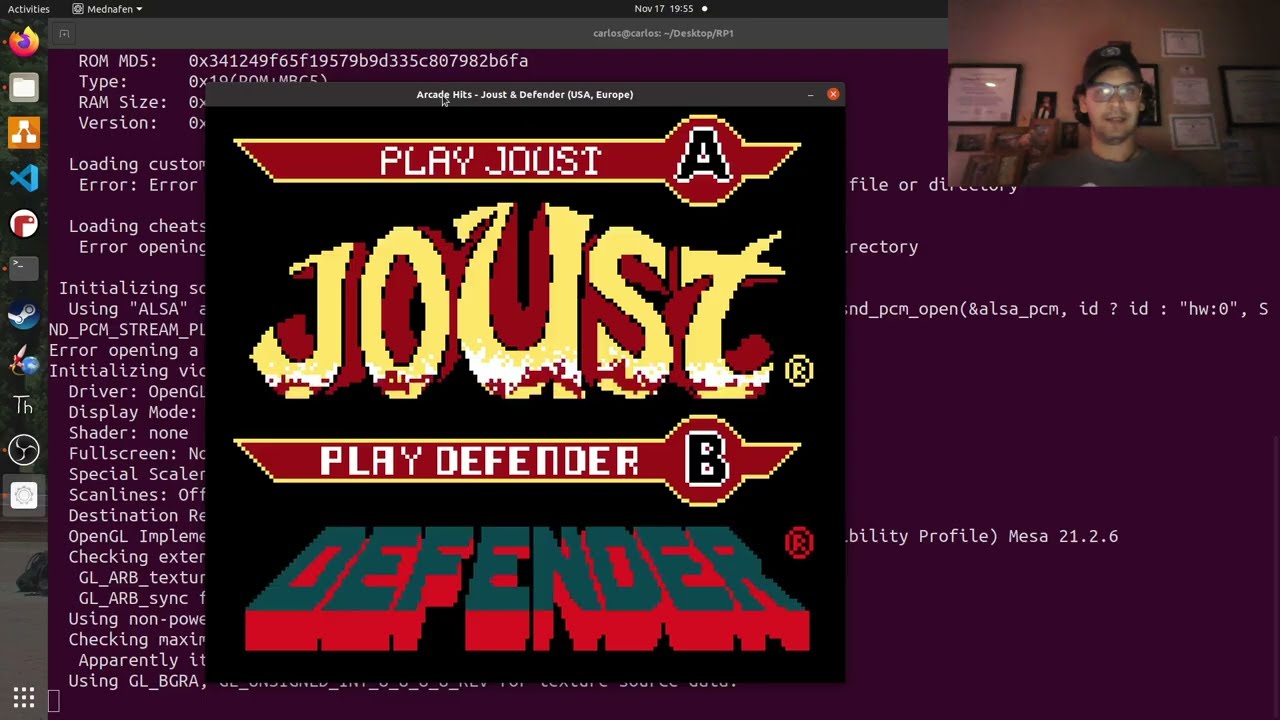Image resolution: width=1280 pixels, height=720 pixels.
Task: Close the Arcade Hits emulator window
Action: tap(833, 94)
